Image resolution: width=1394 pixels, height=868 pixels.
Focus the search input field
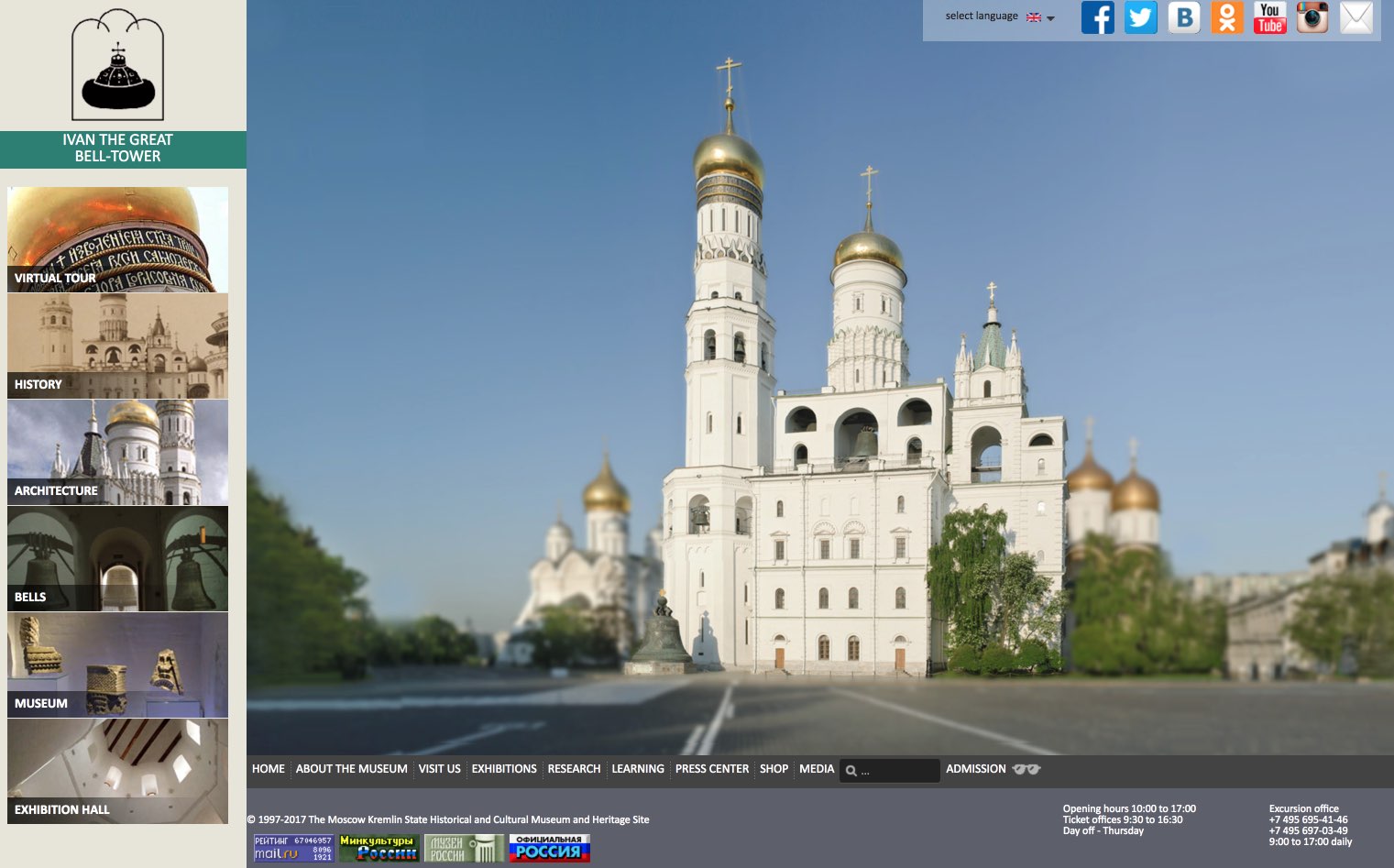pyautogui.click(x=890, y=771)
